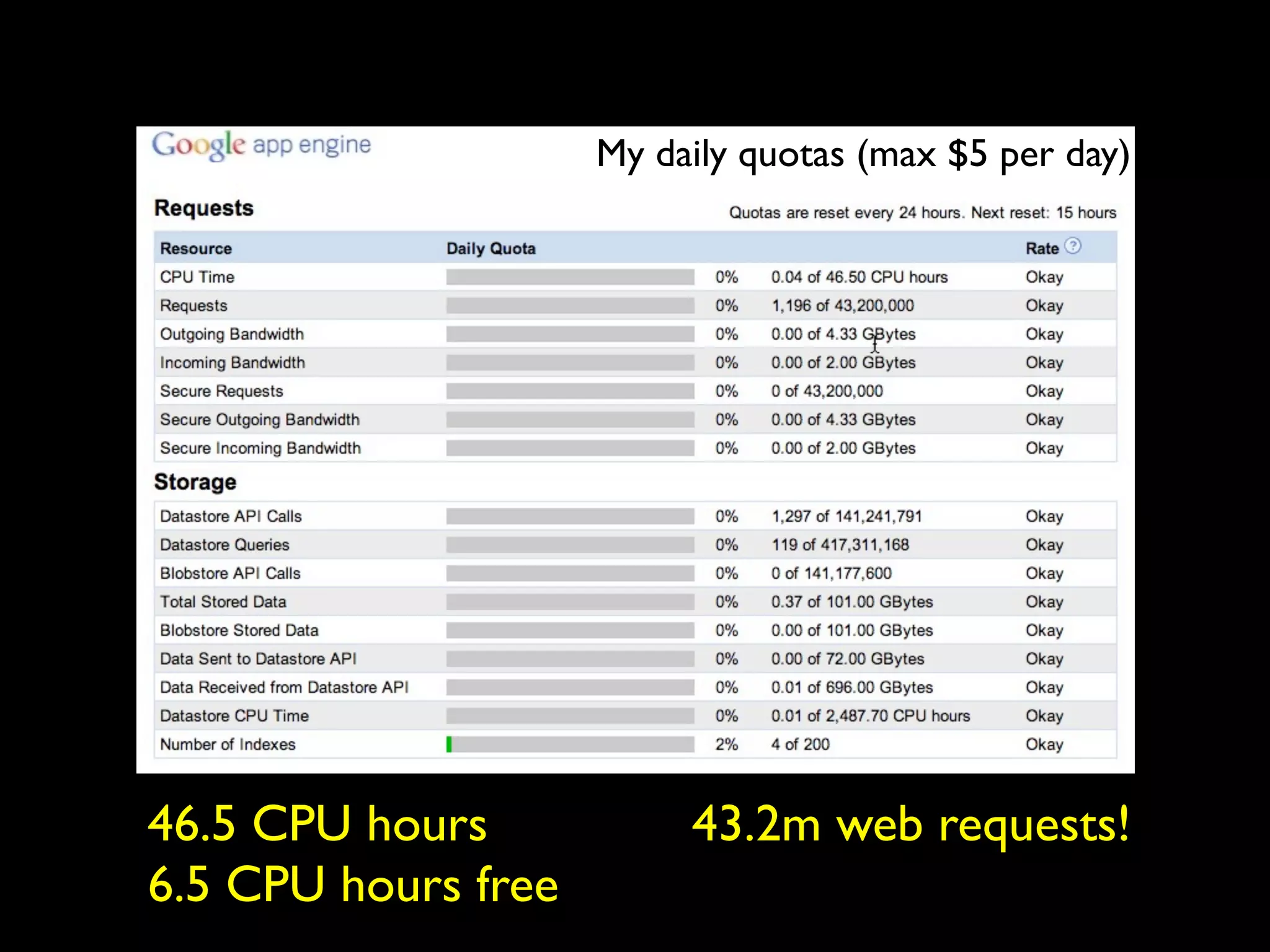Click the '0.37 of 101.00 GBytes' value

(852, 602)
